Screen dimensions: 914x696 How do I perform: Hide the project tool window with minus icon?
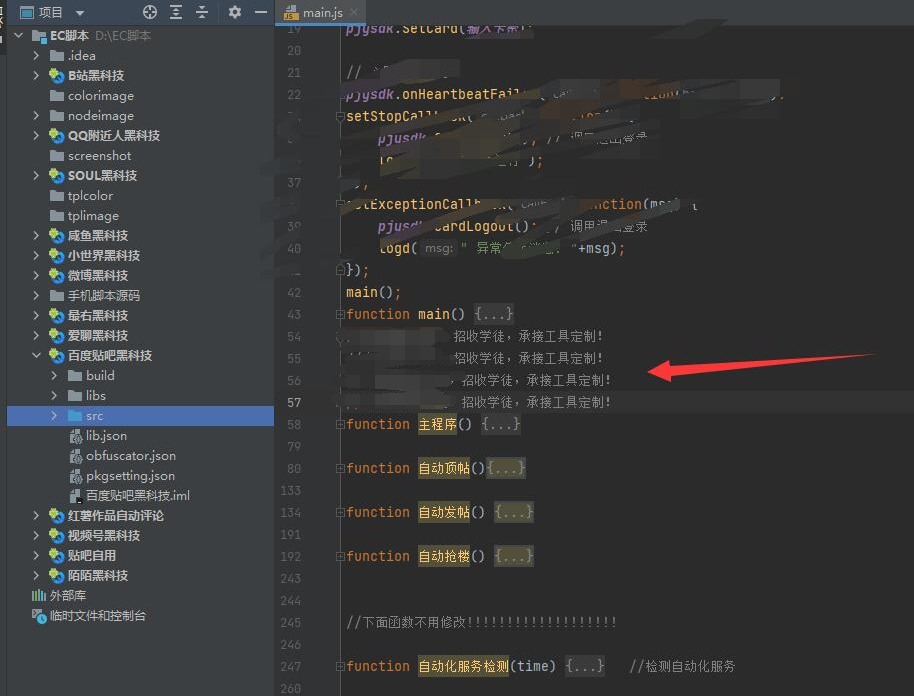click(261, 12)
